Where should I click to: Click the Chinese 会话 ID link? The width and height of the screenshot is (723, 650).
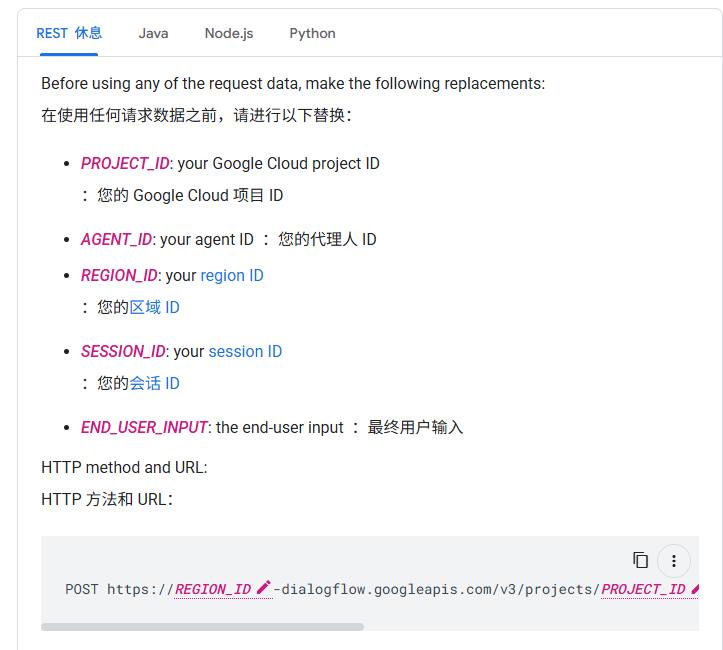pyautogui.click(x=154, y=383)
